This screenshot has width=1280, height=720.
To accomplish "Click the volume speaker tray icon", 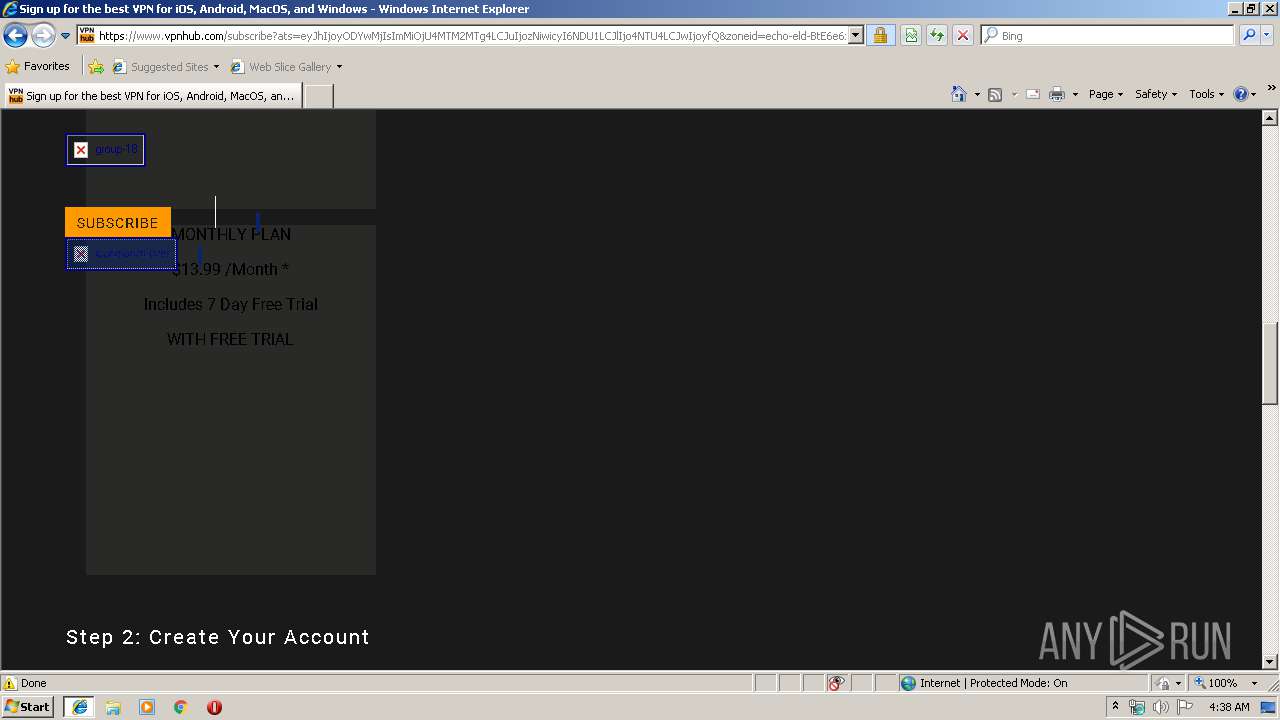I will click(1160, 707).
